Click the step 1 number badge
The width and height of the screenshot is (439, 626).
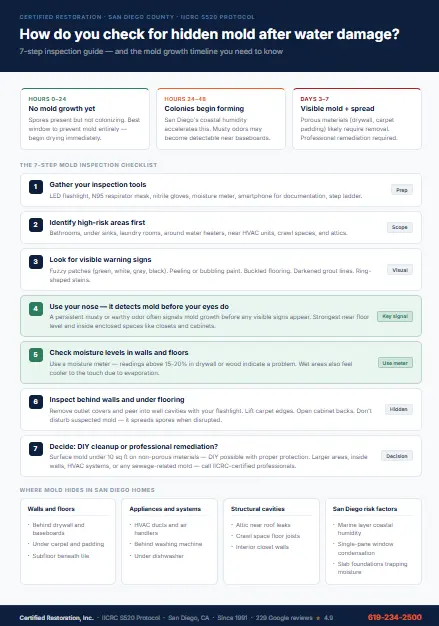(x=36, y=187)
